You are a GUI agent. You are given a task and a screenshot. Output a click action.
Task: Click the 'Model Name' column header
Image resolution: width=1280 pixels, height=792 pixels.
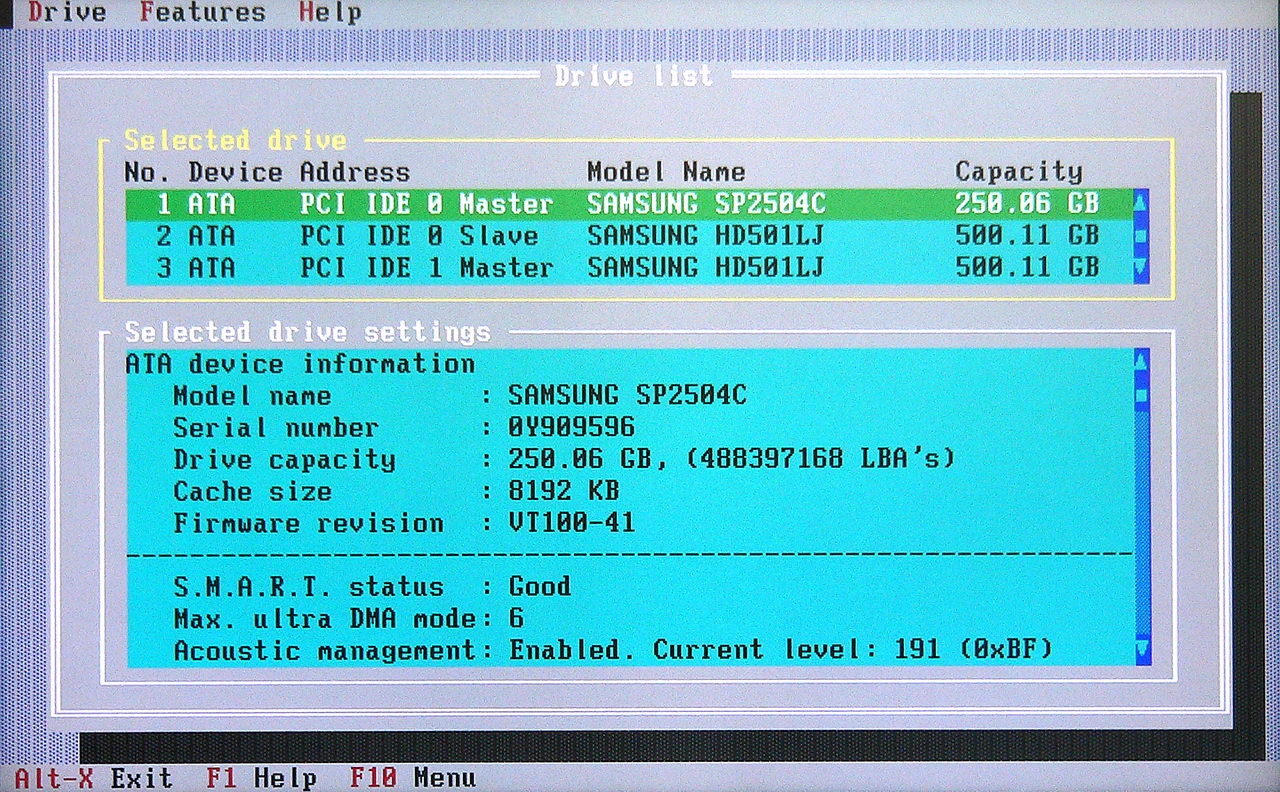[x=666, y=172]
